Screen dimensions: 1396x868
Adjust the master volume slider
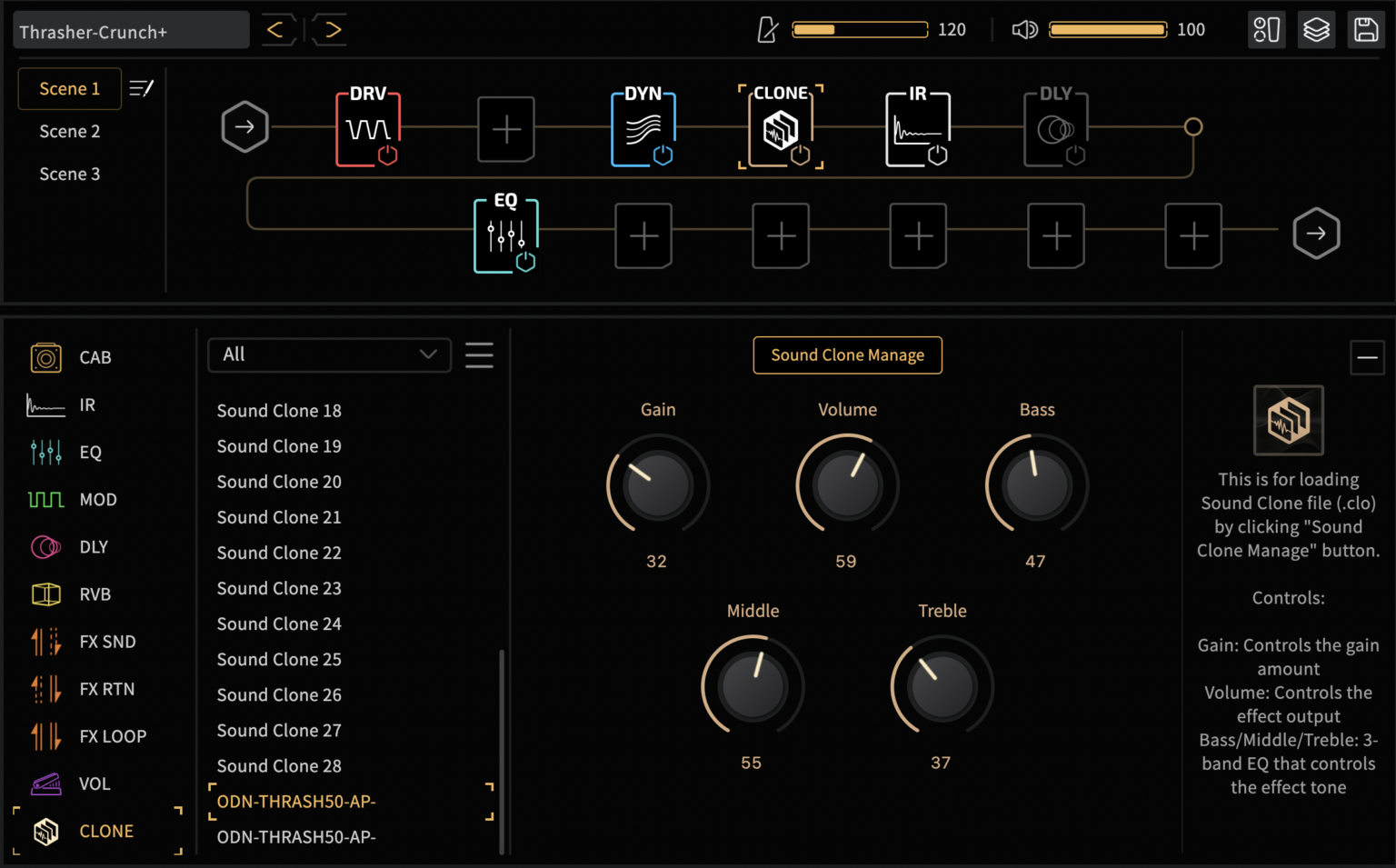1108,29
